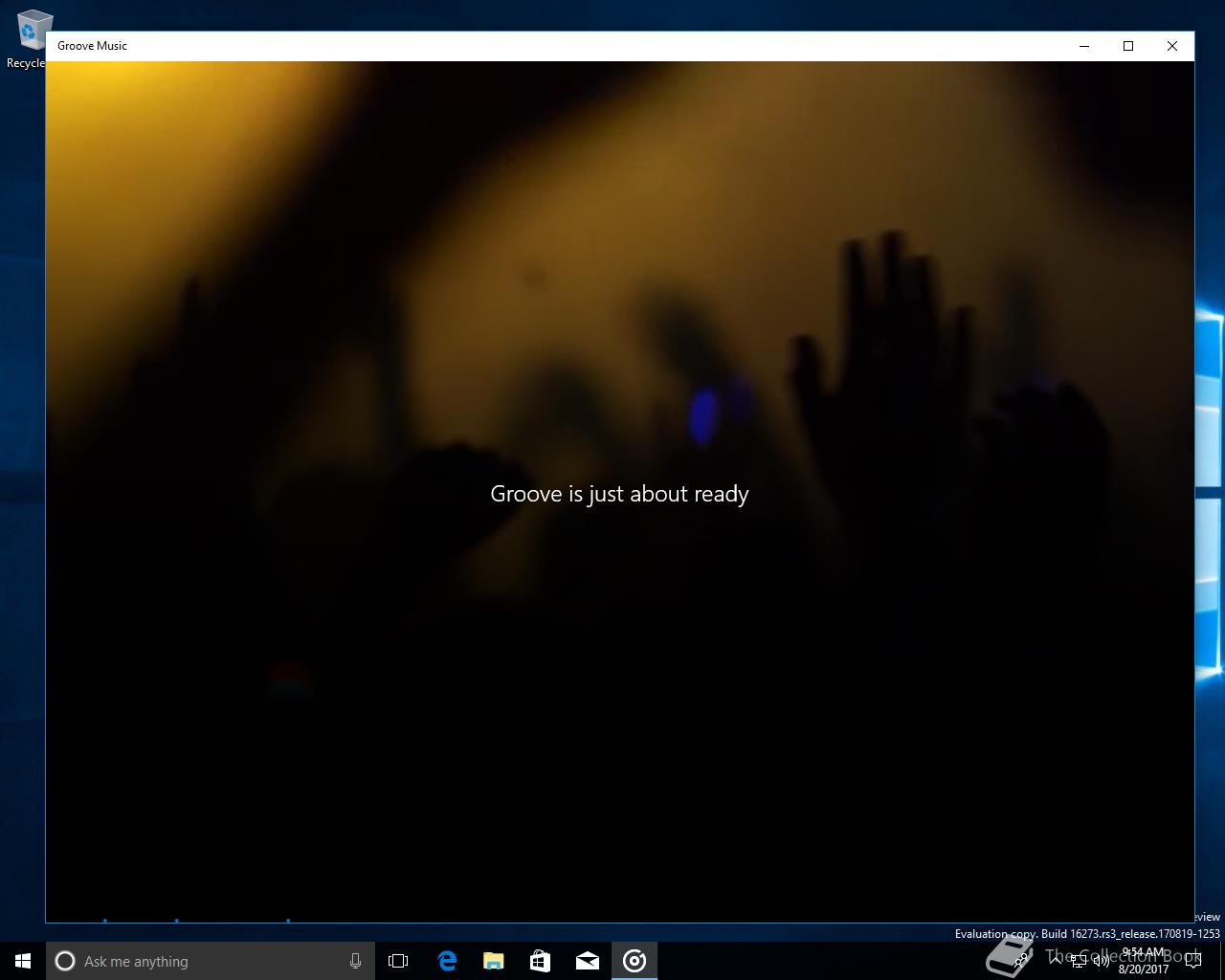Focus the 'Ask me anything' search box

click(x=211, y=961)
